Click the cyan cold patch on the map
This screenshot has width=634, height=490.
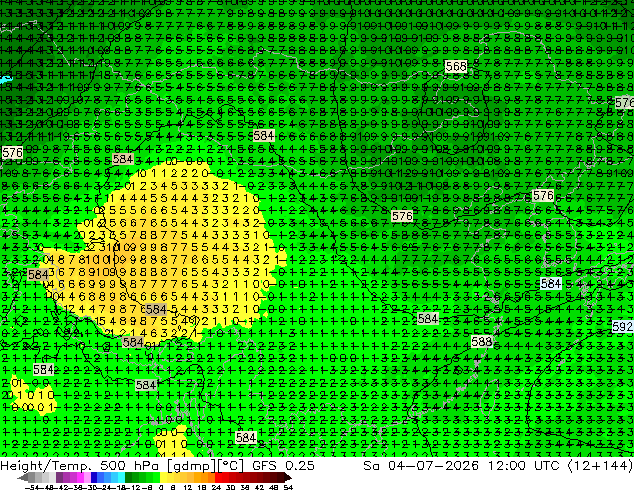coord(6,78)
